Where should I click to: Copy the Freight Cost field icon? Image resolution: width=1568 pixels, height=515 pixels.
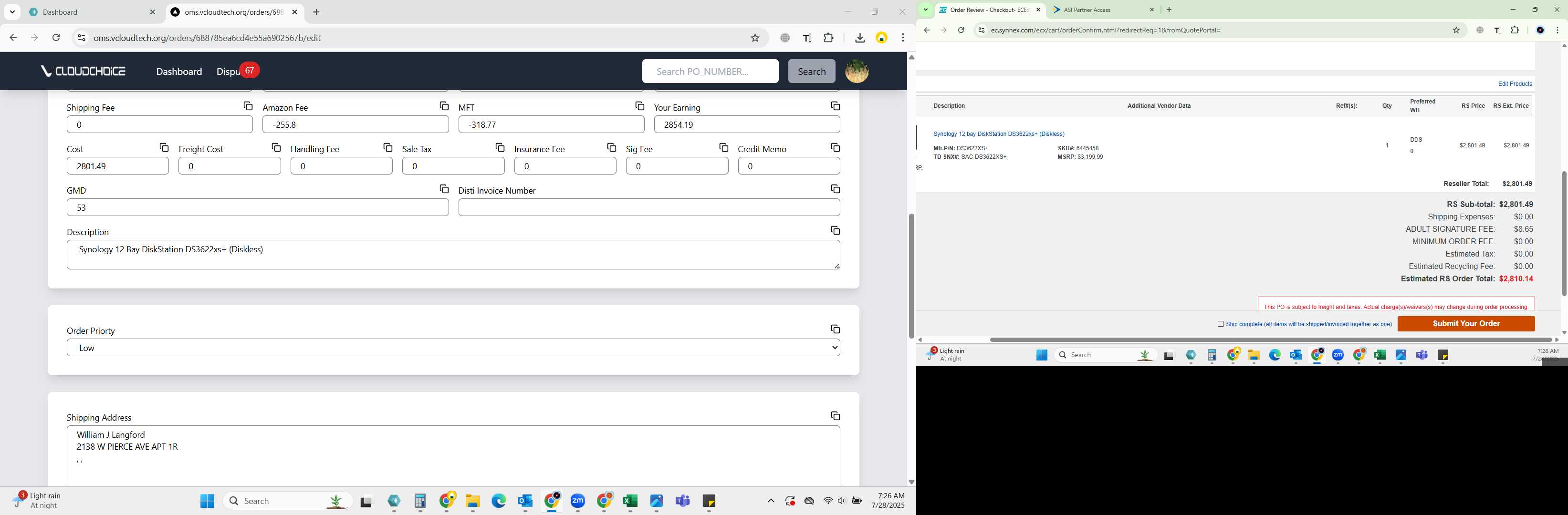(276, 147)
